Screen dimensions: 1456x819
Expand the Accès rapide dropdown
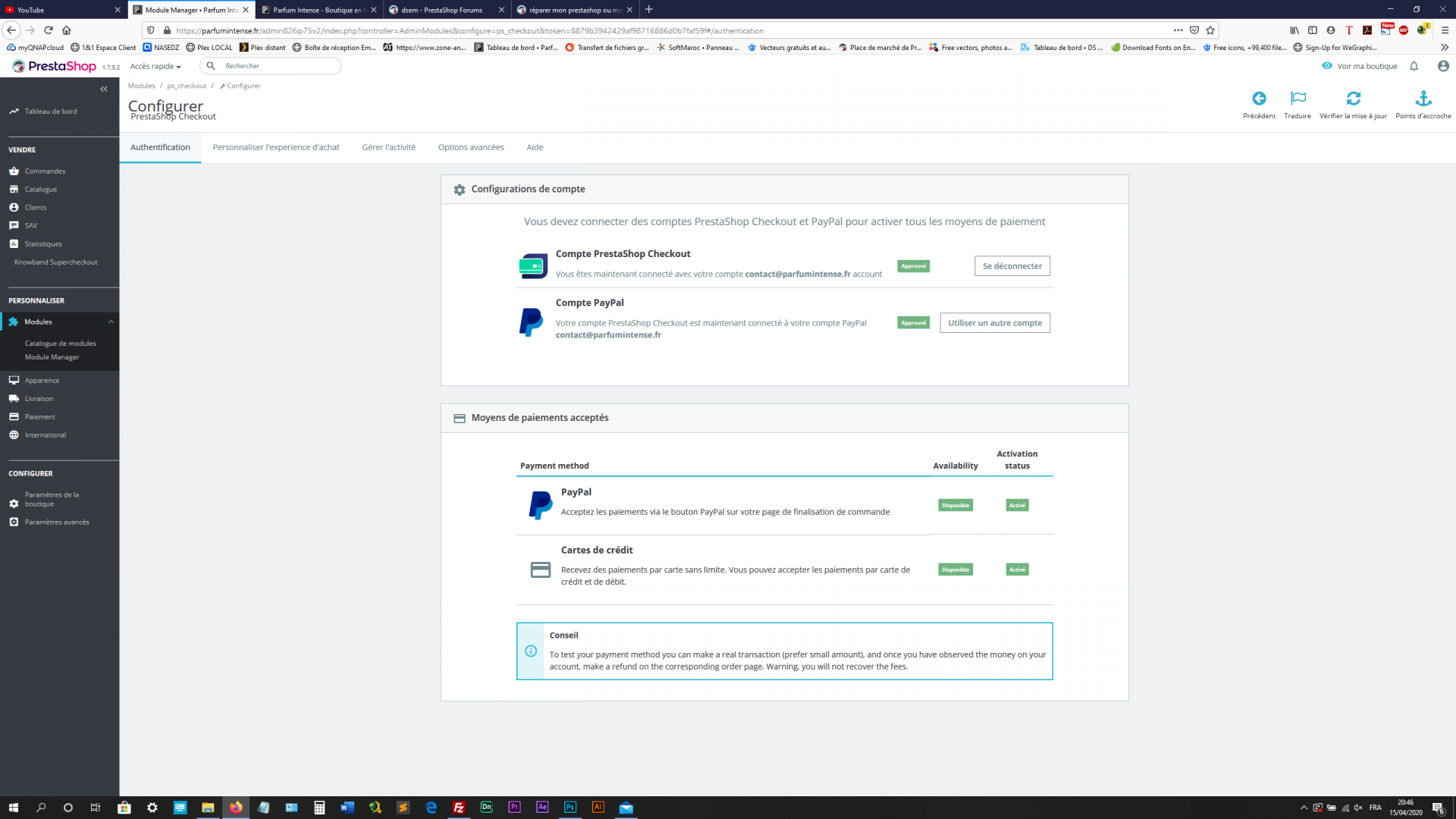pos(155,67)
